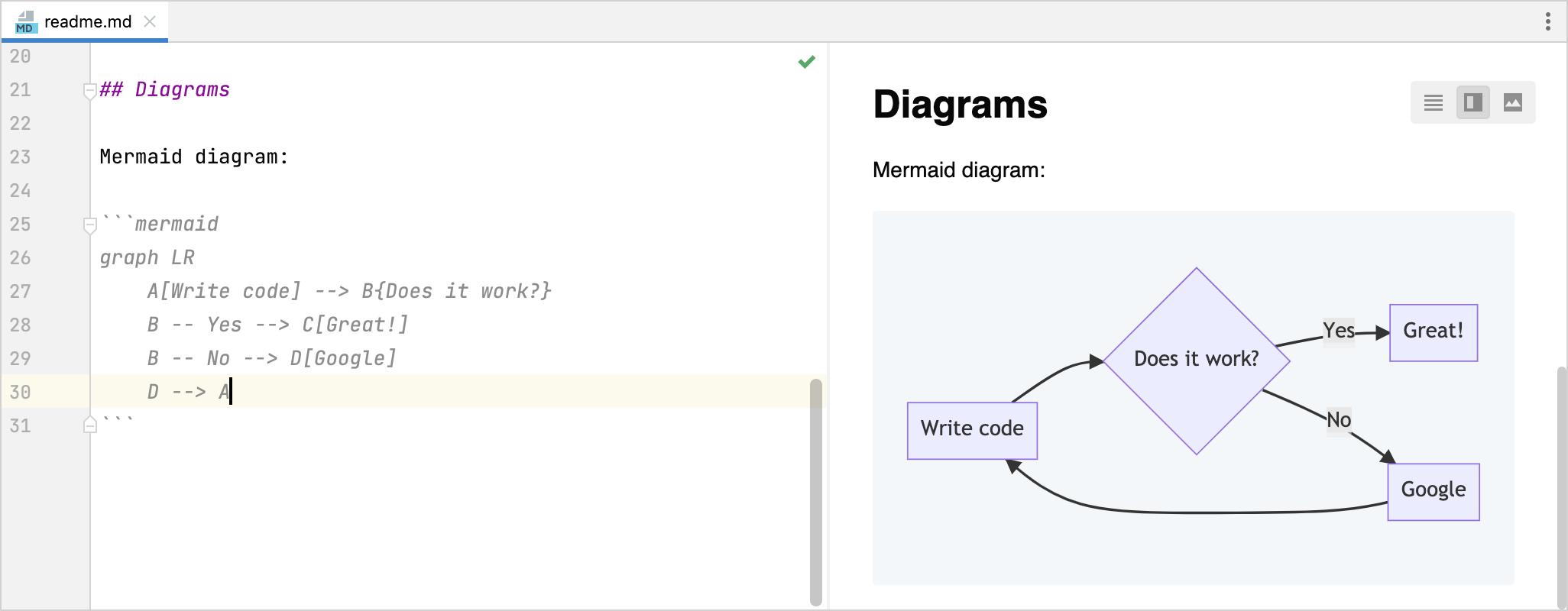Click line number 21 in gutter
This screenshot has width=1568, height=611.
point(21,89)
